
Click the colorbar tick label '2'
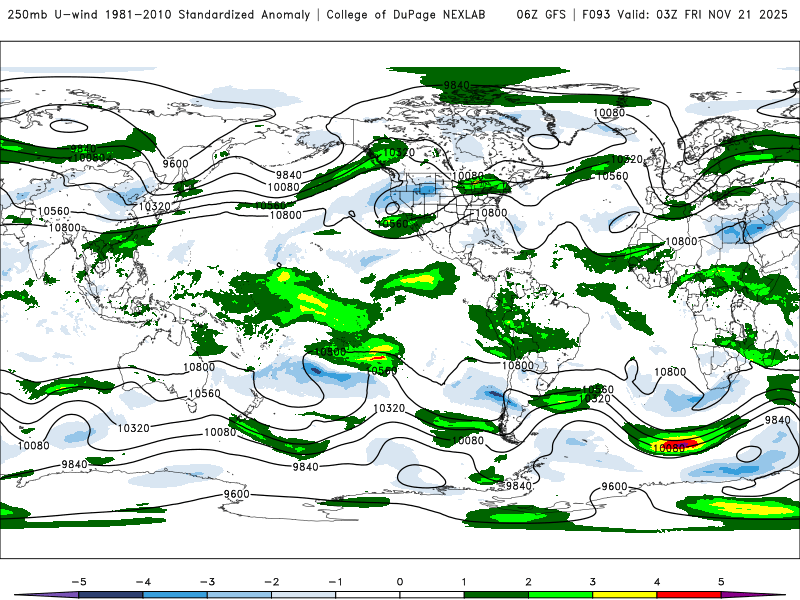[x=528, y=582]
